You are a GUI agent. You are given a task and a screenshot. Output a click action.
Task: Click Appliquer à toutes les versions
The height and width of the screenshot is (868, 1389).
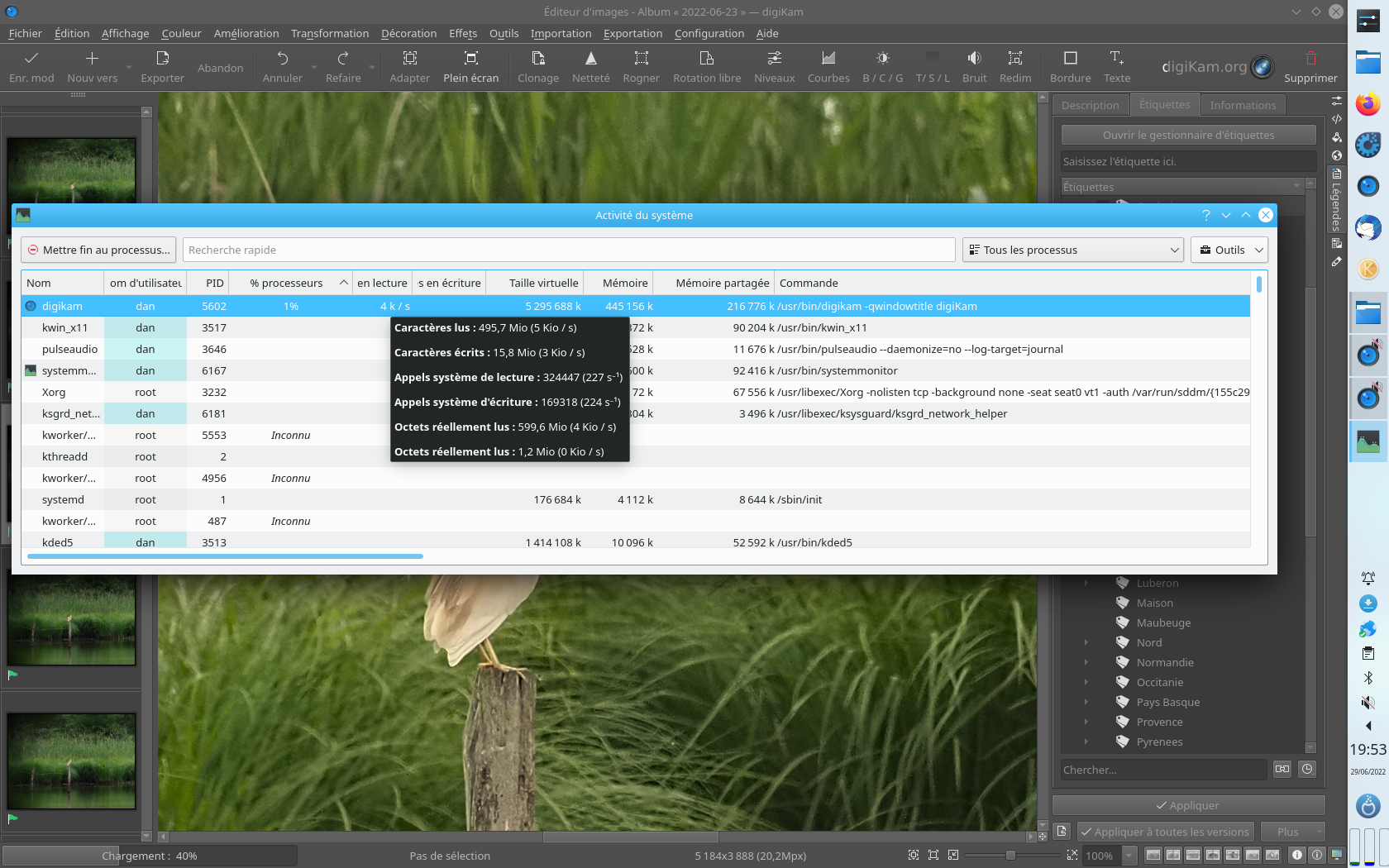(x=1166, y=832)
